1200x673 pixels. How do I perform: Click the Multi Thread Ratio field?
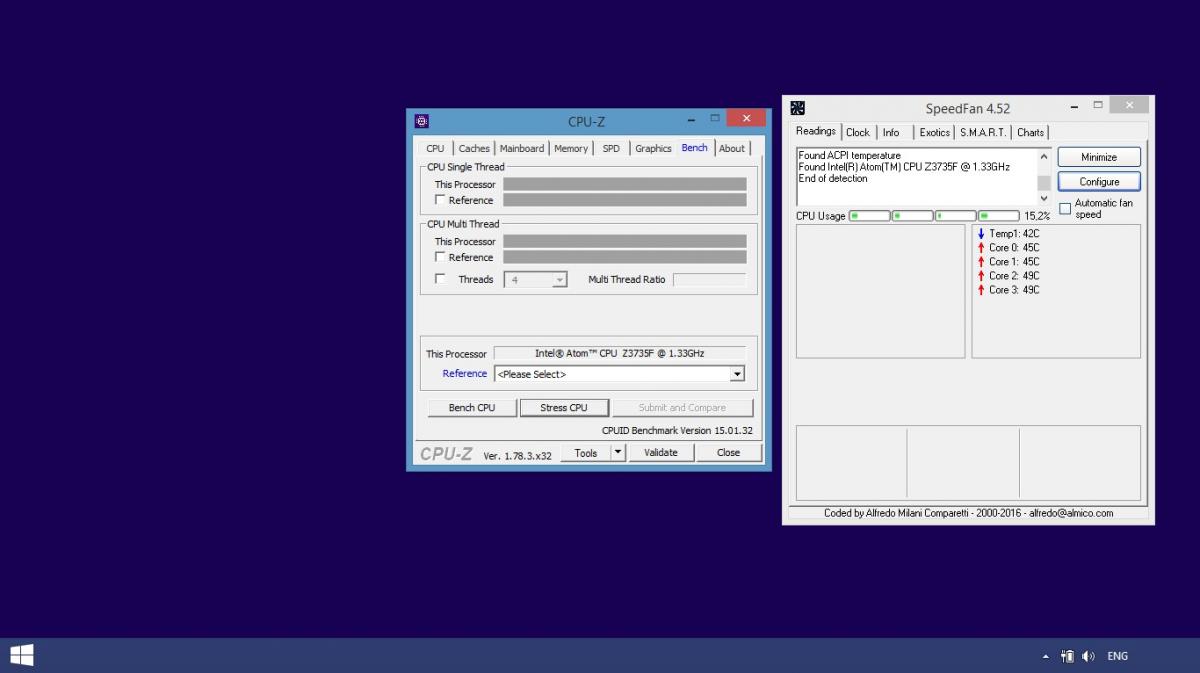coord(709,280)
